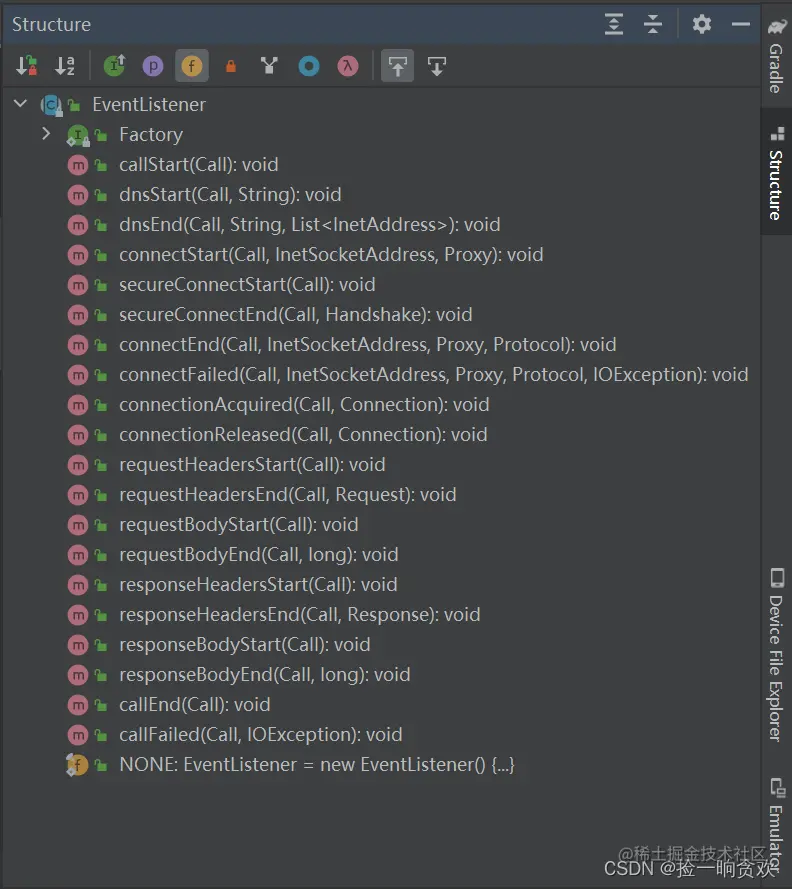Screen dimensions: 792x889
Task: Click the Factory interface icon
Action: click(78, 135)
